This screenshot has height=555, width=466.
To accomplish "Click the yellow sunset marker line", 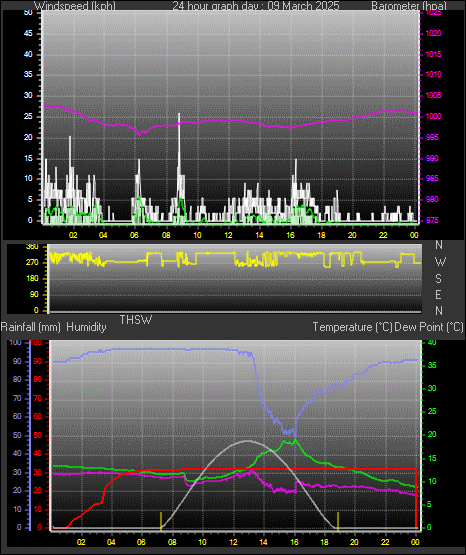I will click(x=338, y=521).
